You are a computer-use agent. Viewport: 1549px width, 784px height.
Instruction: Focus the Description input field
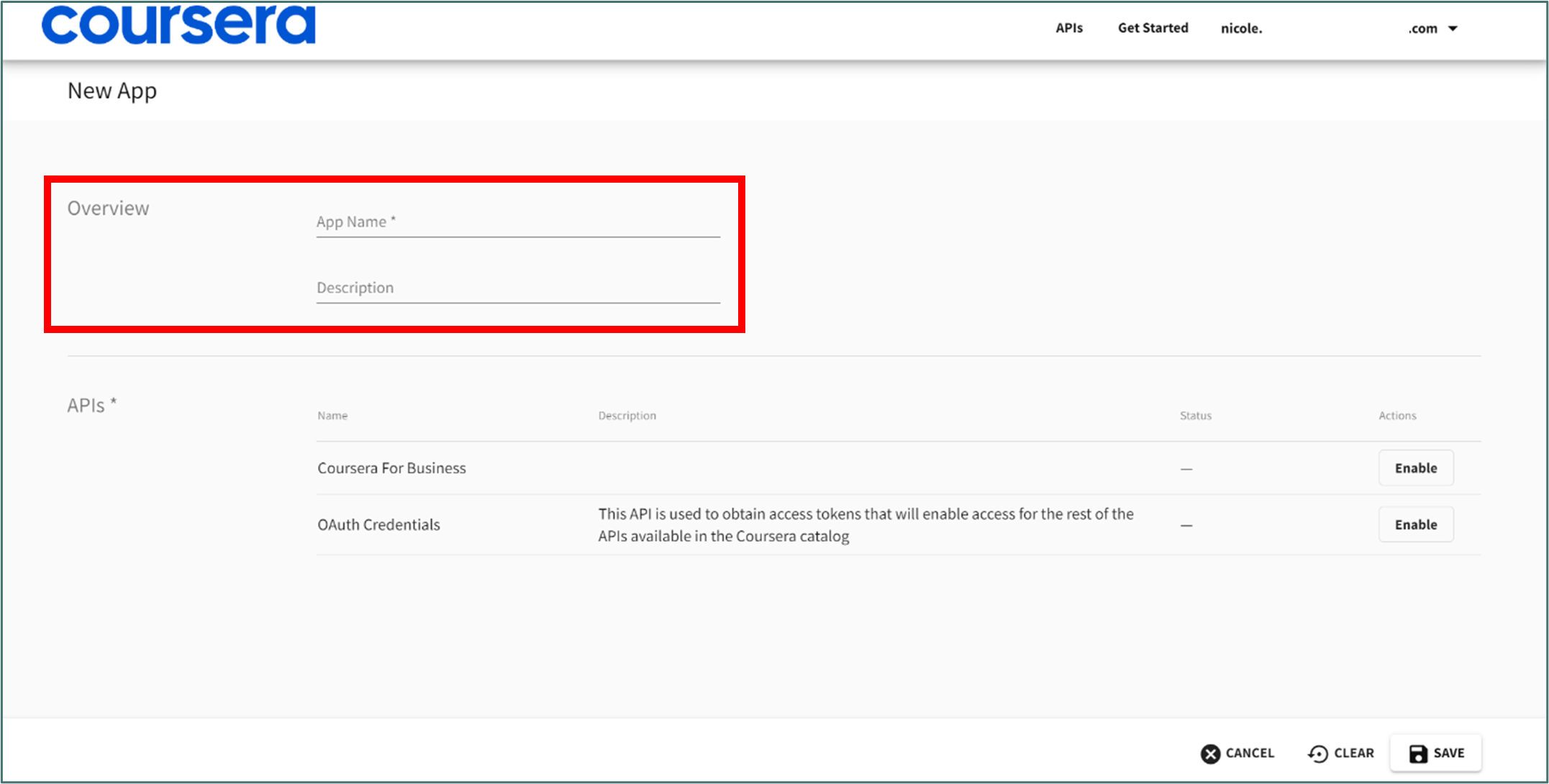(517, 288)
